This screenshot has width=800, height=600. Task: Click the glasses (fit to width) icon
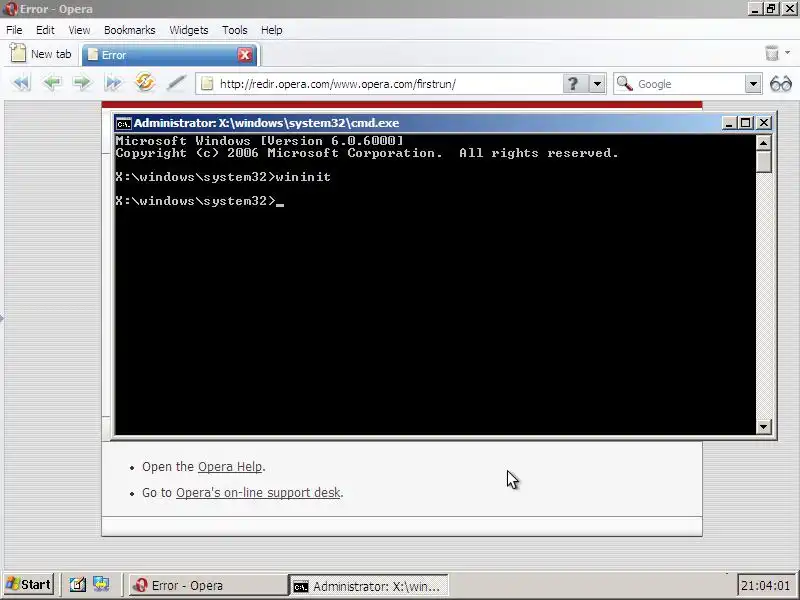click(781, 84)
